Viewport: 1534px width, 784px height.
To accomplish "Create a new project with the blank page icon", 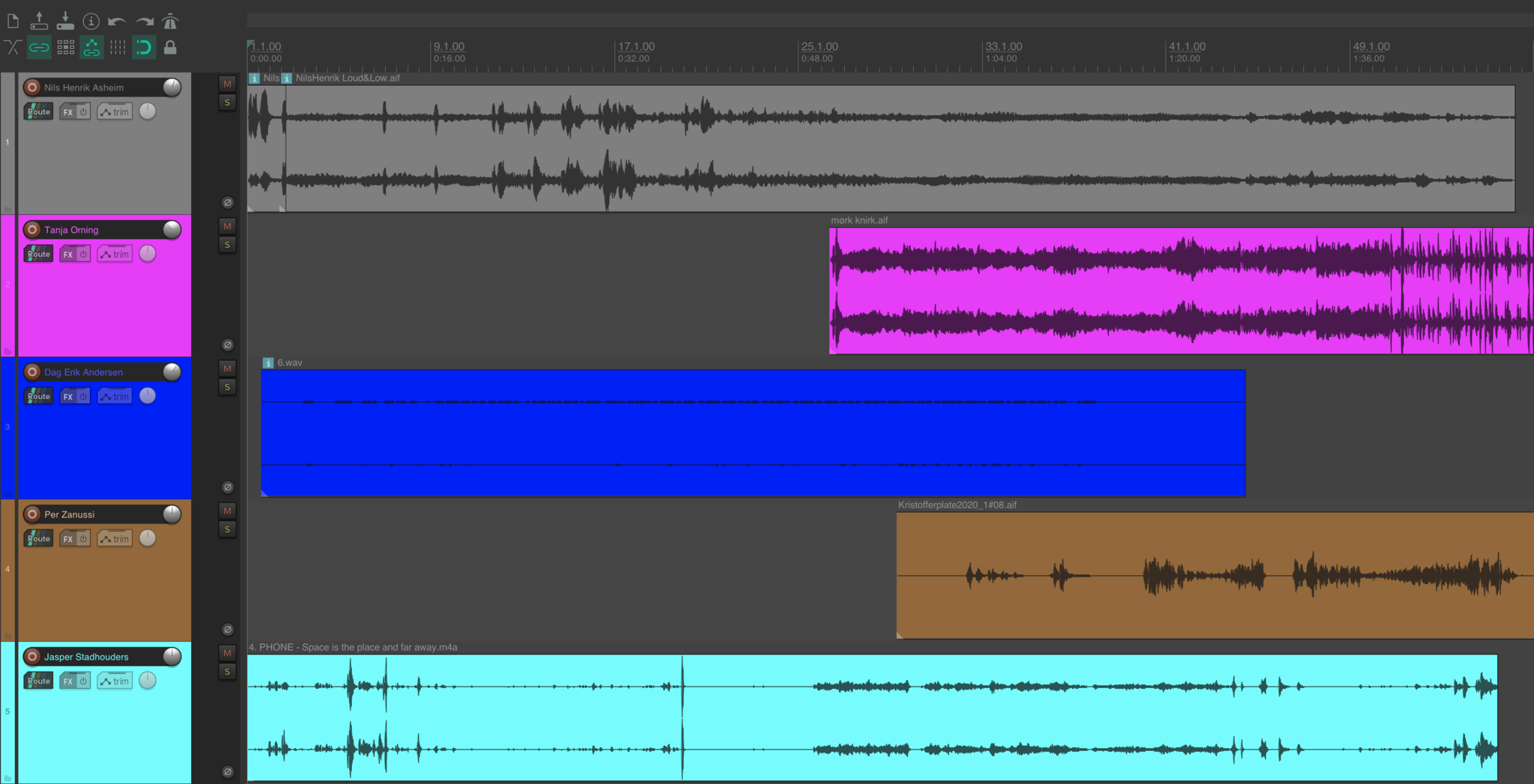I will pos(13,21).
